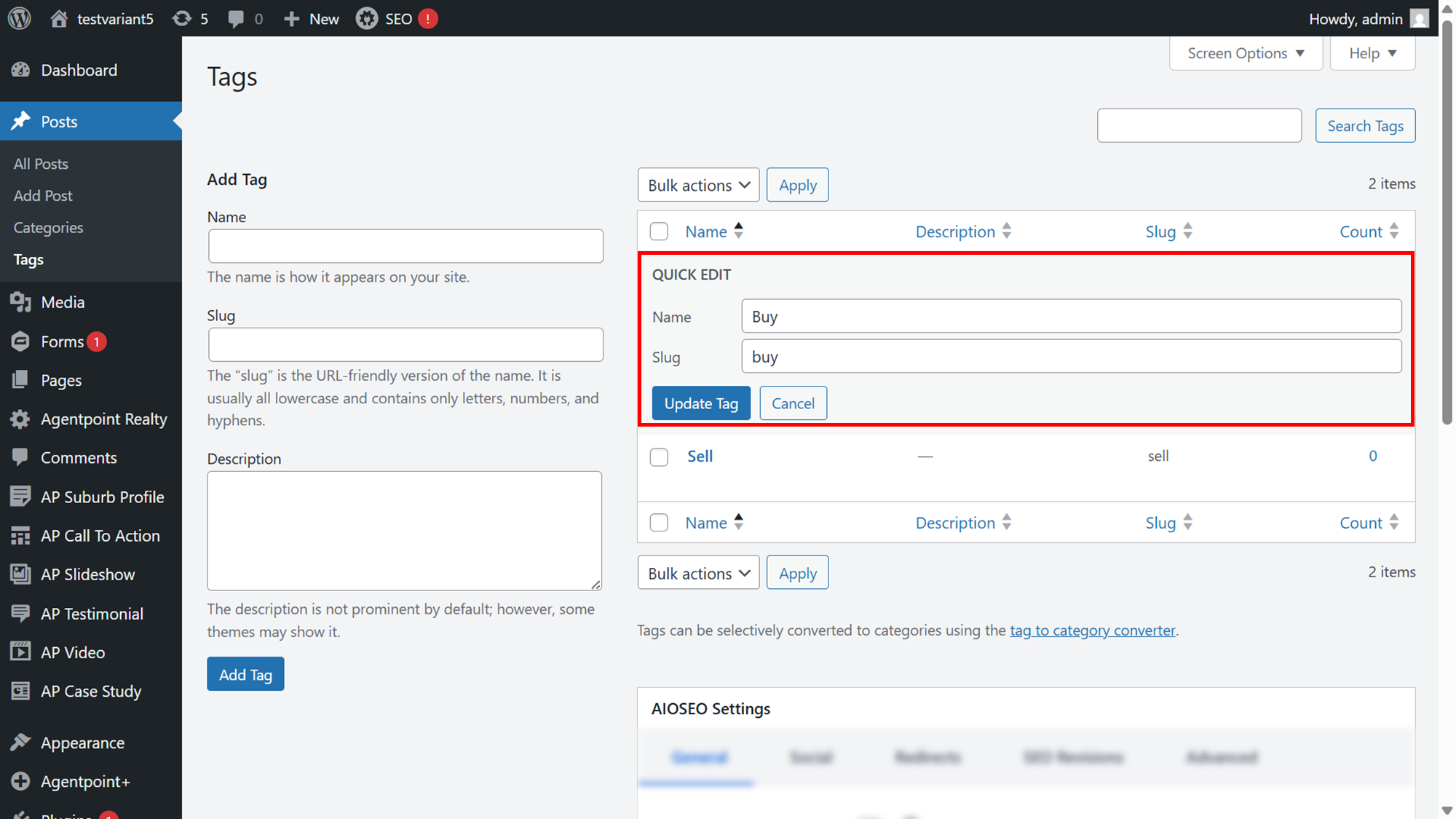Click the AP Suburb Profile icon
1456x819 pixels.
20,496
